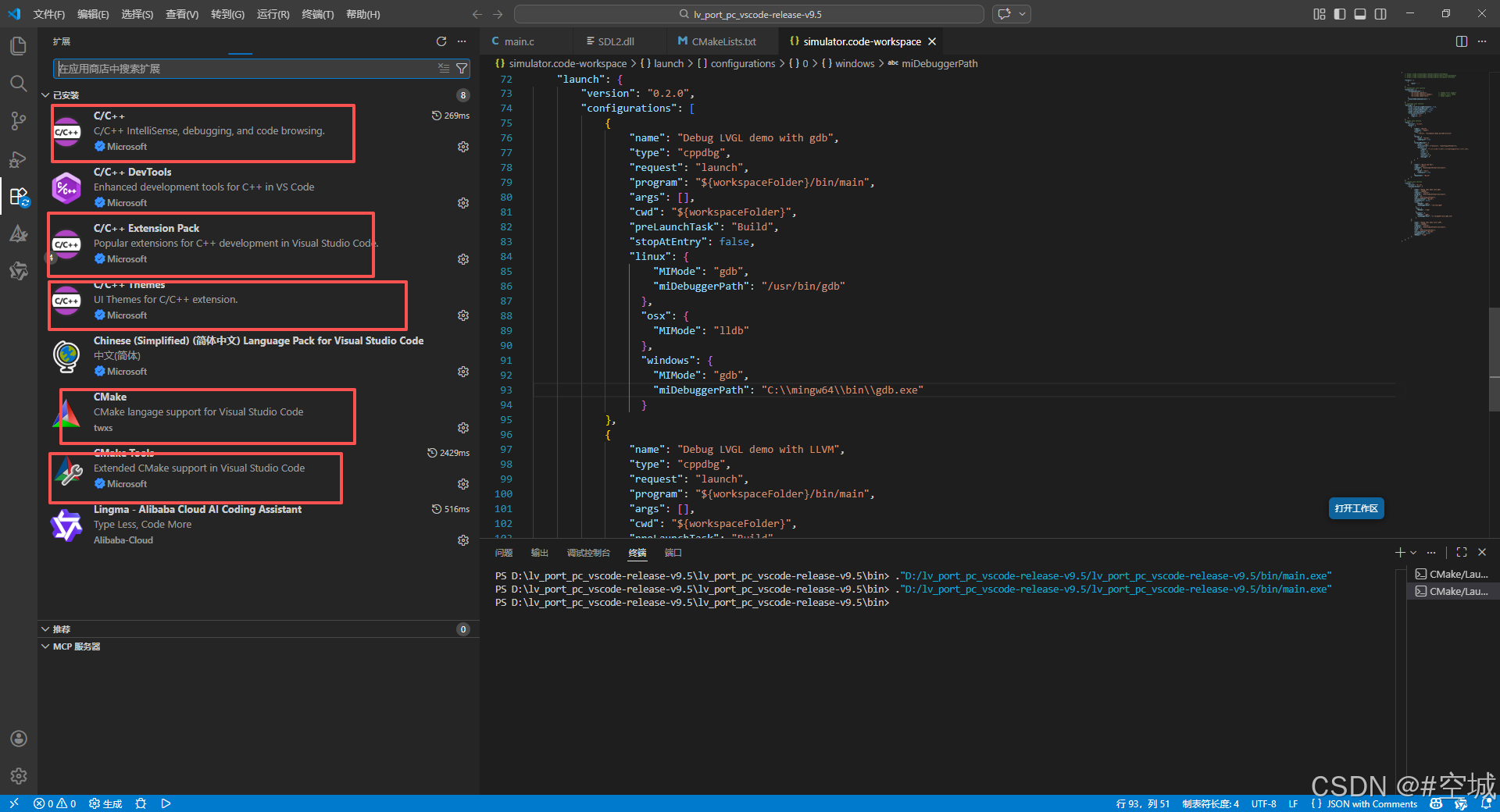Open the Explorer view in activity bar
Image resolution: width=1500 pixels, height=812 pixels.
[18, 46]
